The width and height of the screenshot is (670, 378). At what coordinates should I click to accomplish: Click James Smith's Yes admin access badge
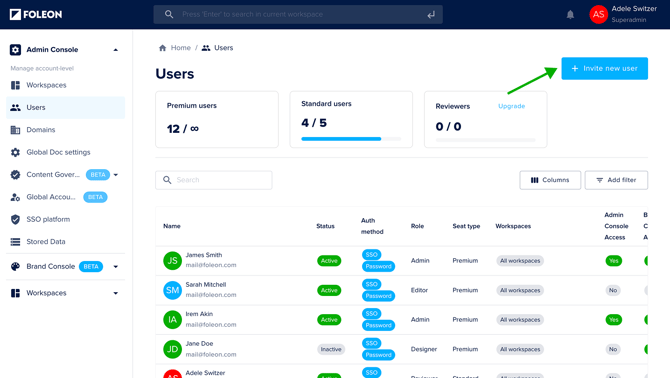click(614, 261)
